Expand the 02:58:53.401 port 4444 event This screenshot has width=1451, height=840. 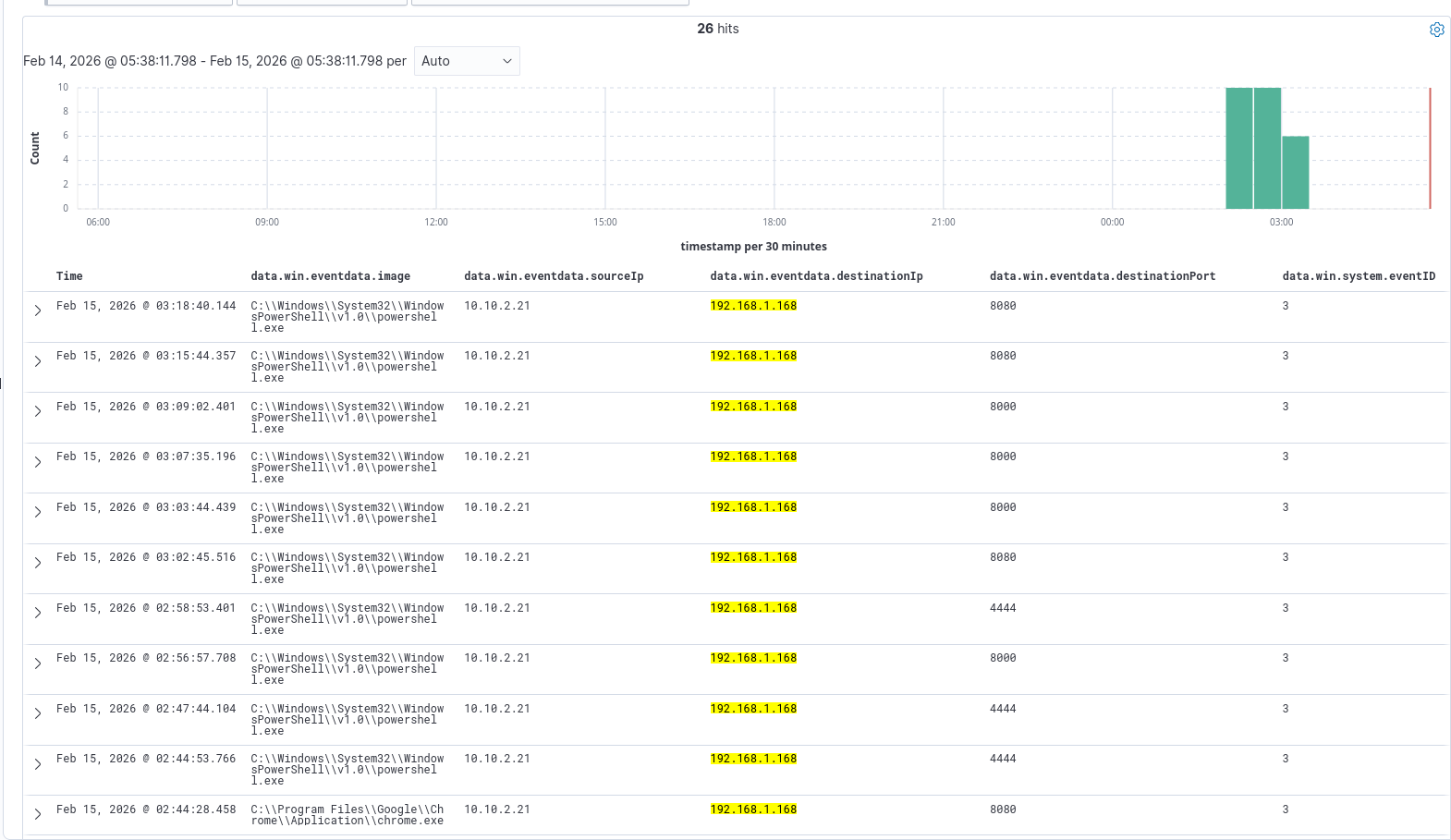tap(38, 613)
